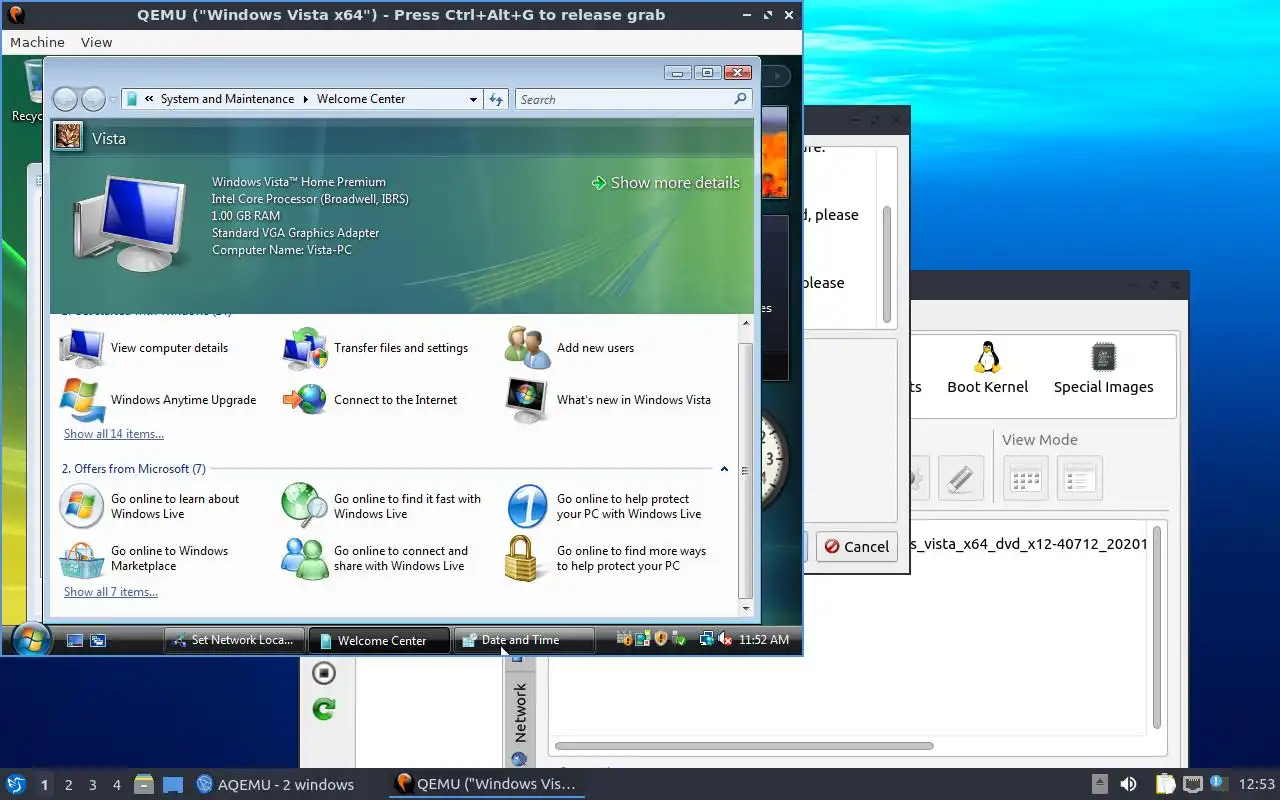Open Add new users item
Image resolution: width=1280 pixels, height=800 pixels.
(570, 348)
